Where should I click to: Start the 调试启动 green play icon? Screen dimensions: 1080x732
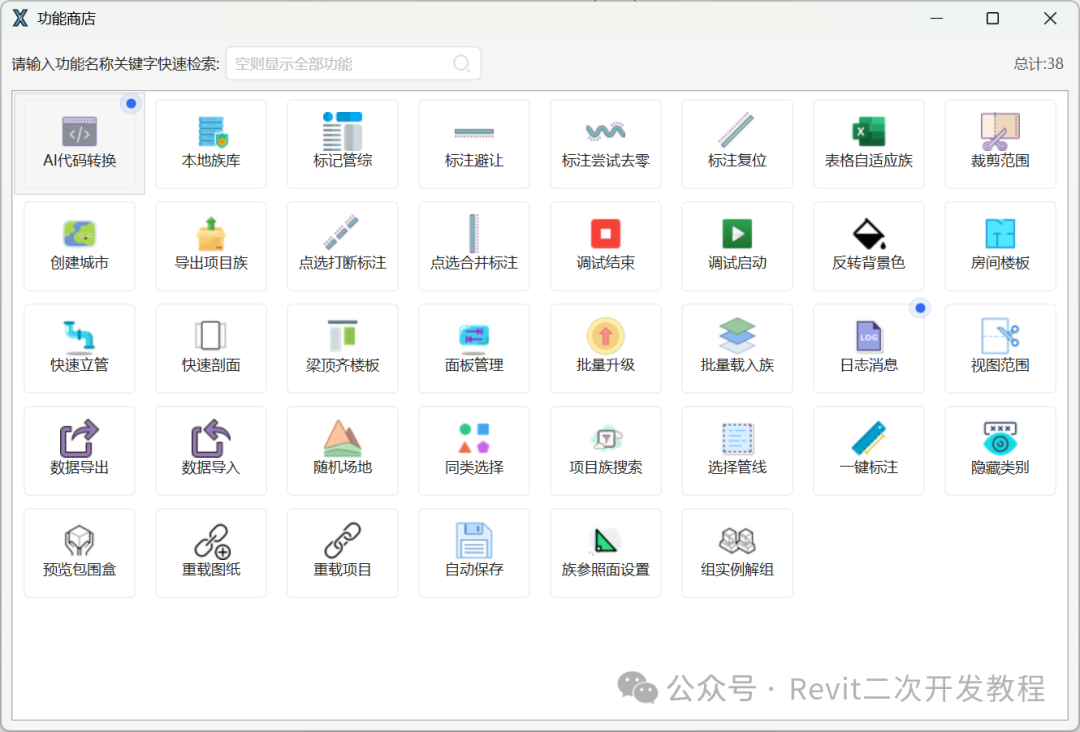pos(737,233)
